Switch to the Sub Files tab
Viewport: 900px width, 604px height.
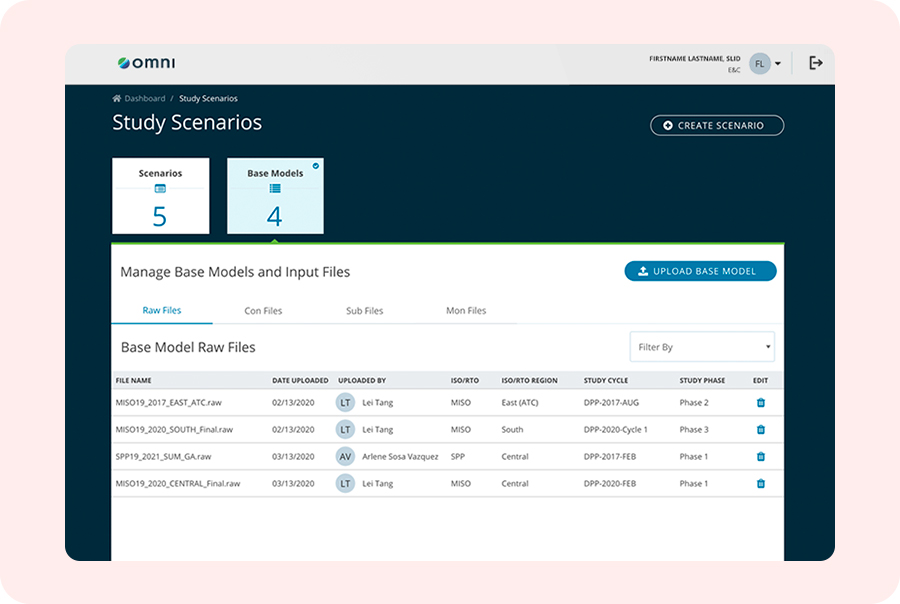point(364,311)
